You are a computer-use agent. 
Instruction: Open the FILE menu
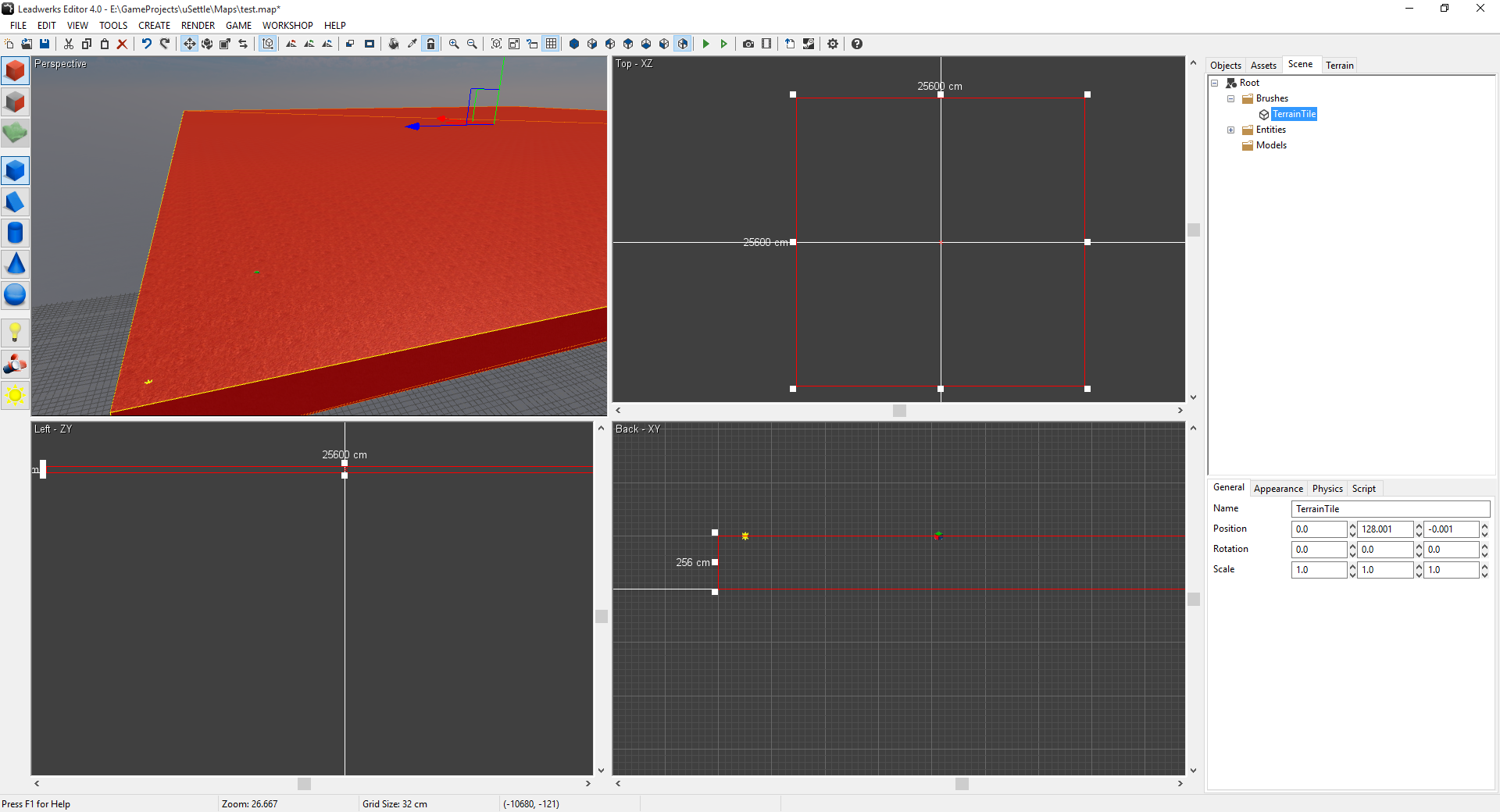click(18, 26)
